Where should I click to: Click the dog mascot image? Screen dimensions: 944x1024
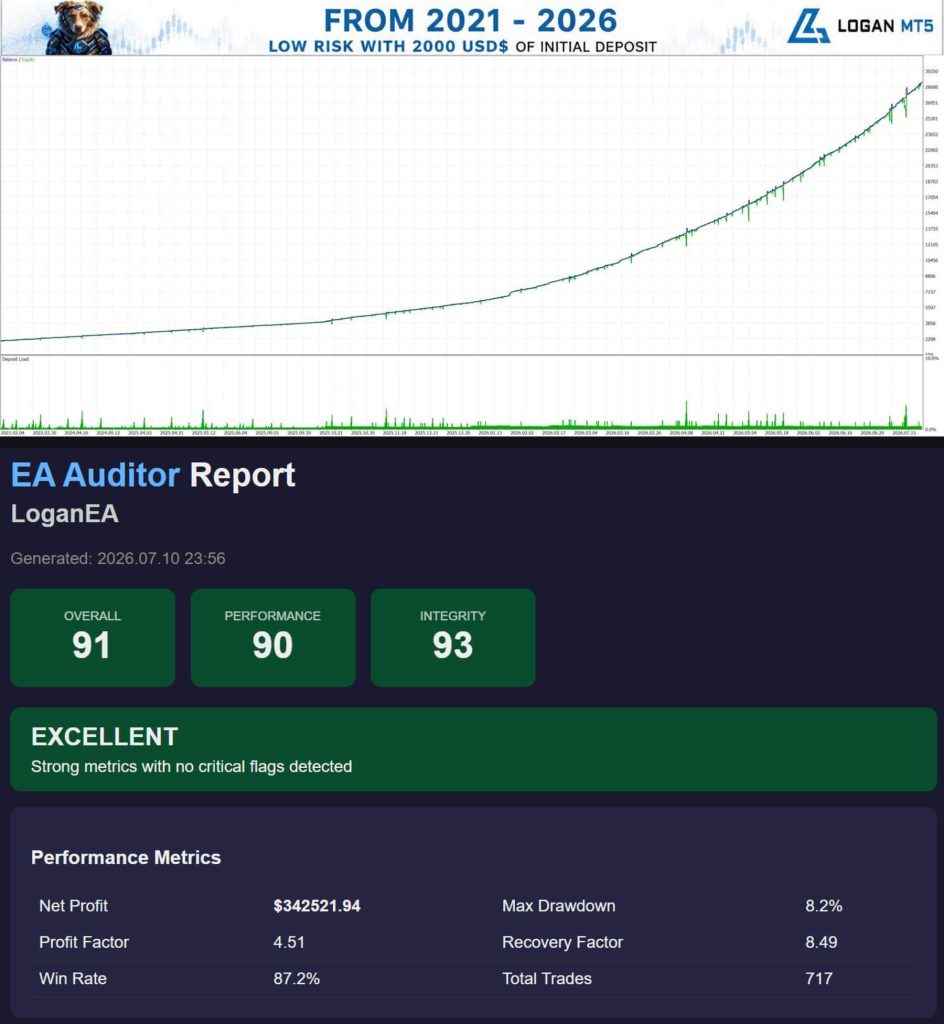tap(79, 27)
